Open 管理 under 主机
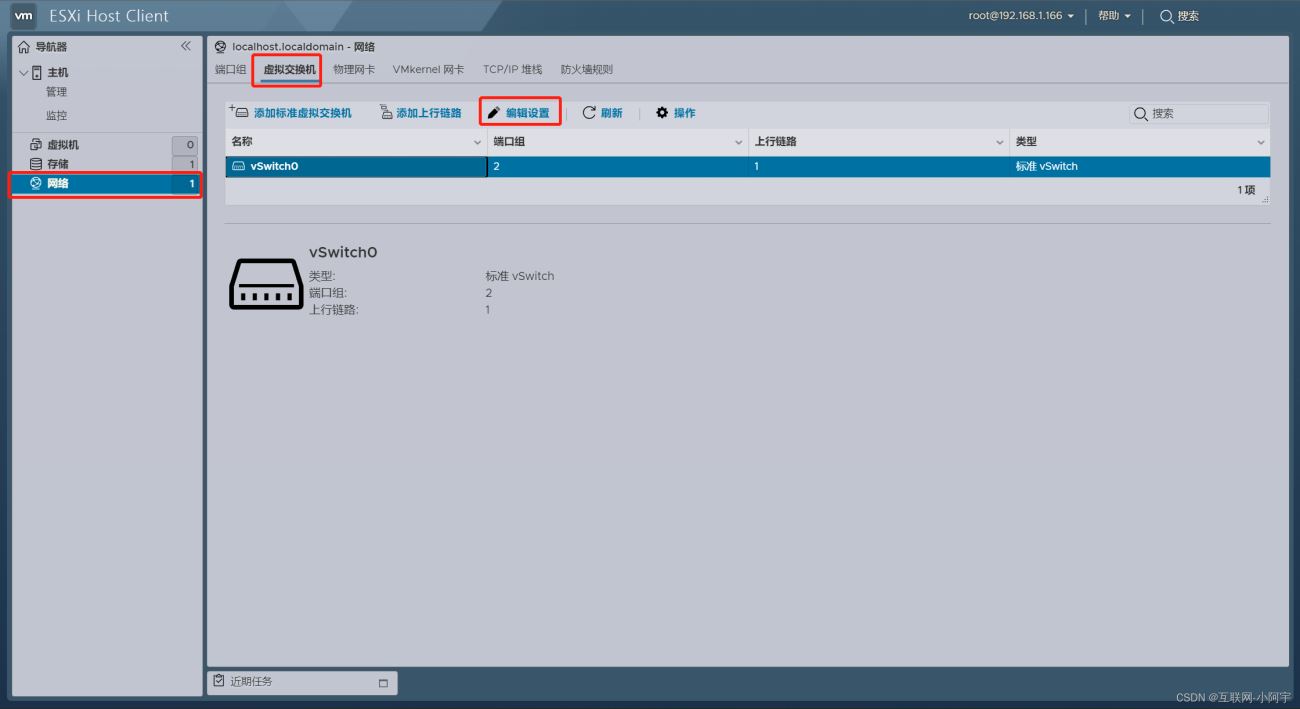1300x709 pixels. click(x=56, y=92)
